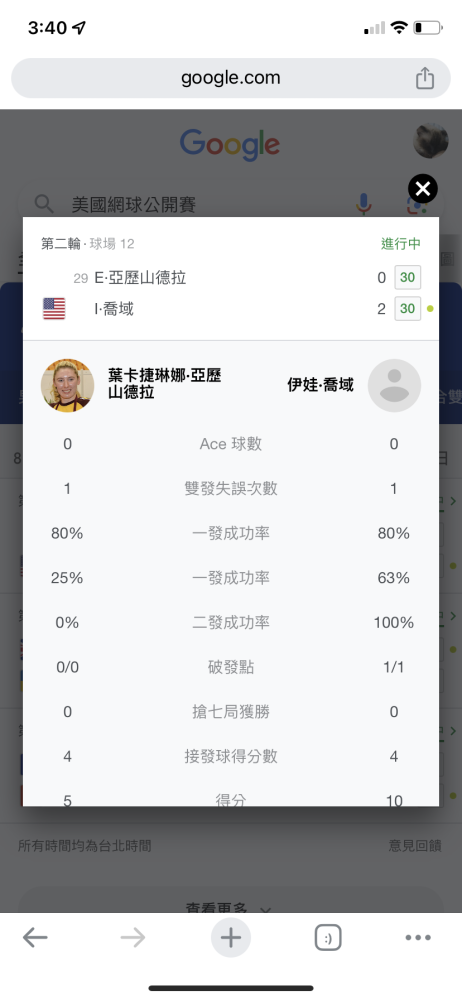The height and width of the screenshot is (1000, 462).
Task: Open a new tab with plus button
Action: click(x=231, y=938)
